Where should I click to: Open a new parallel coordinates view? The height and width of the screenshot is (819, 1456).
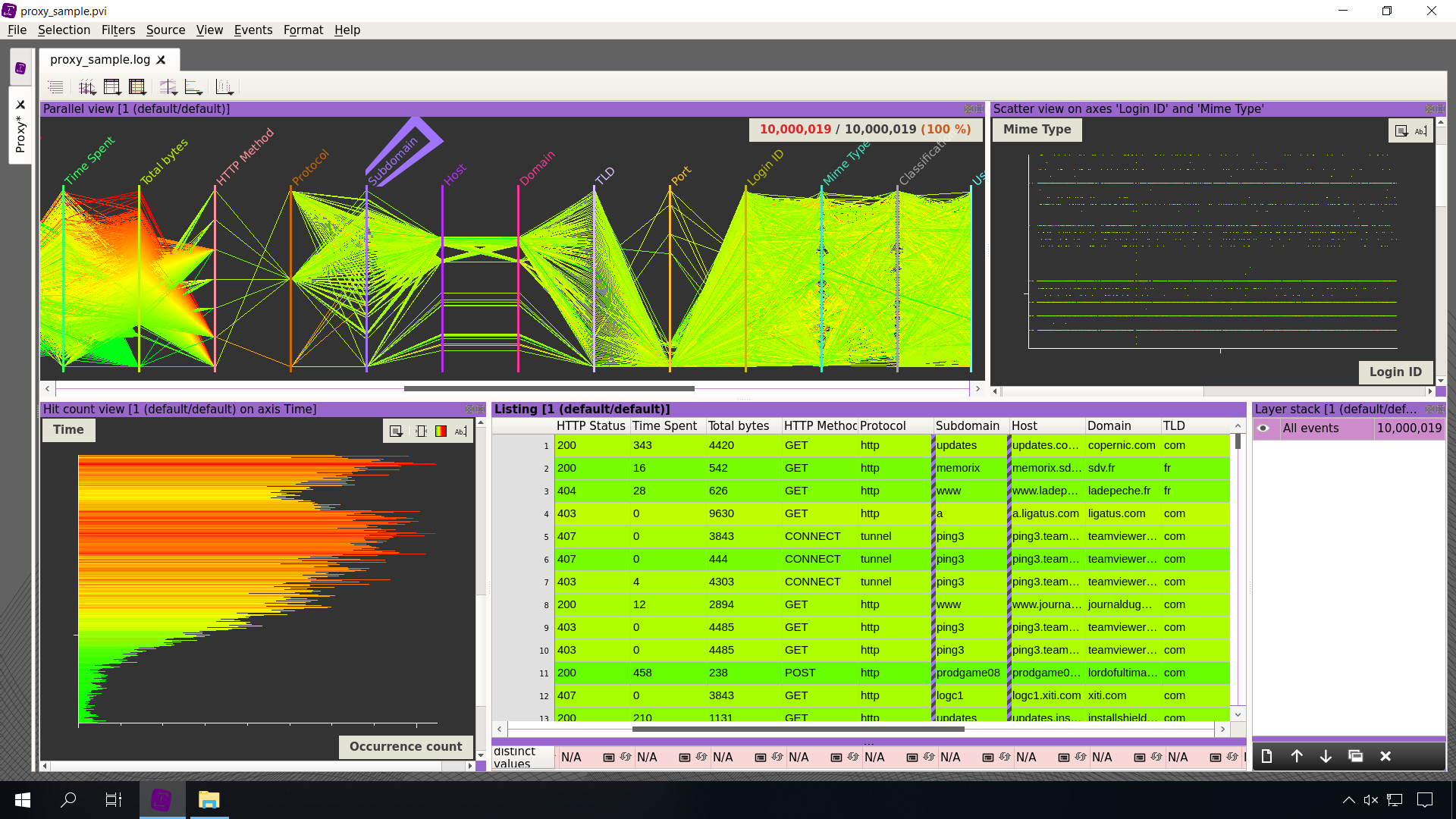point(87,86)
